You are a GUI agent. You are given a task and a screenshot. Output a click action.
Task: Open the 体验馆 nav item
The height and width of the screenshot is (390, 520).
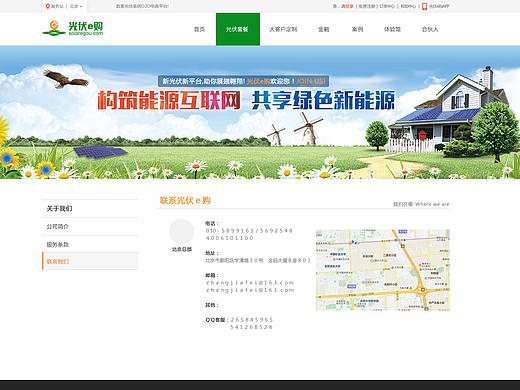[x=392, y=29]
